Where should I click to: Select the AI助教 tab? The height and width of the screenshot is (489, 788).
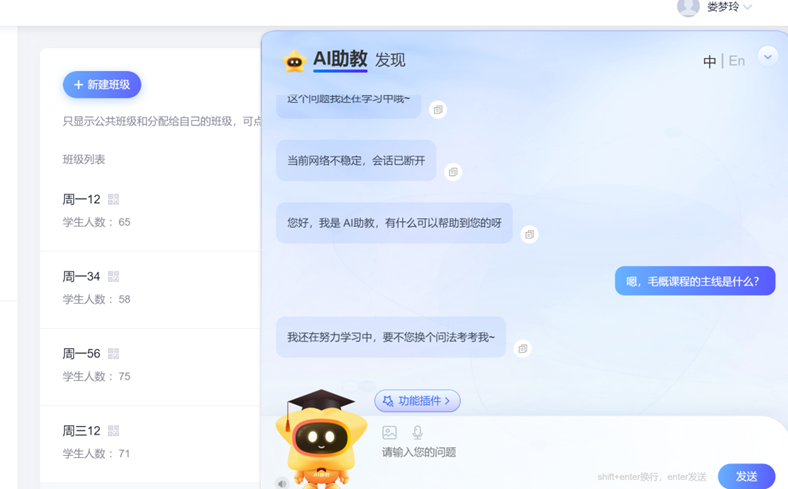tap(340, 60)
